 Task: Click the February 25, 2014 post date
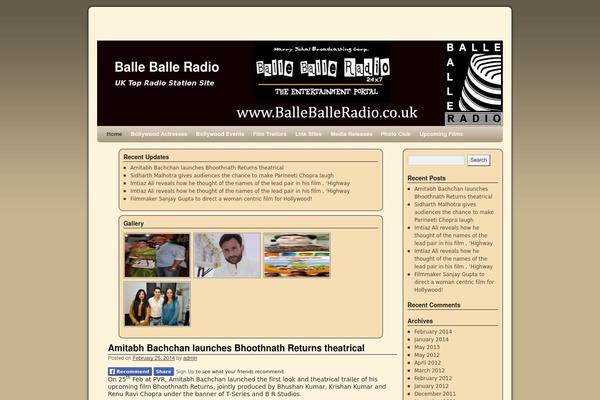[153, 358]
